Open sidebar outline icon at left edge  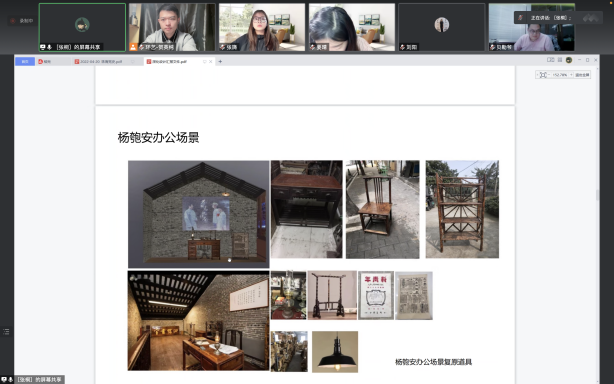(x=6, y=332)
